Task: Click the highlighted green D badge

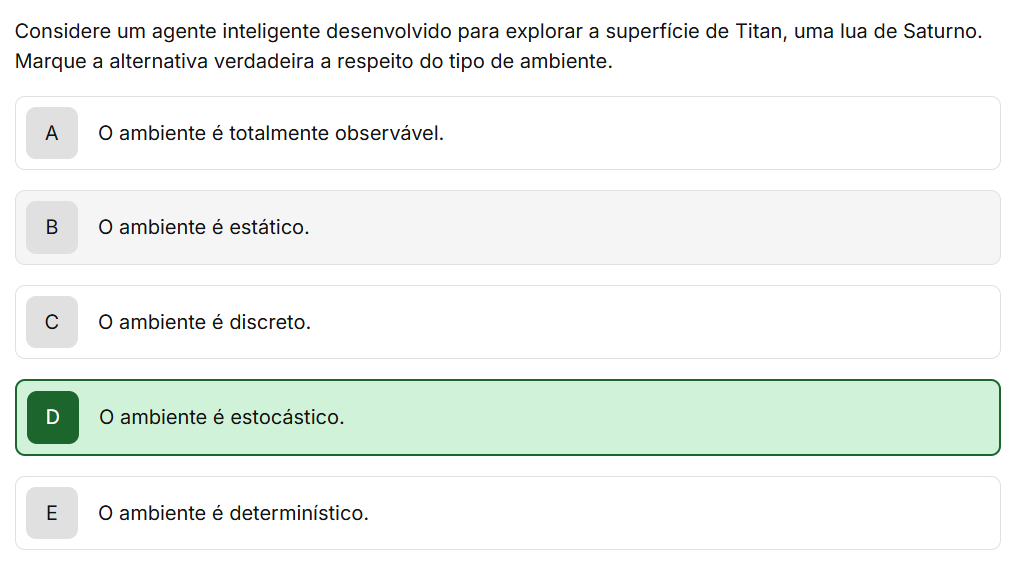Action: (x=53, y=417)
